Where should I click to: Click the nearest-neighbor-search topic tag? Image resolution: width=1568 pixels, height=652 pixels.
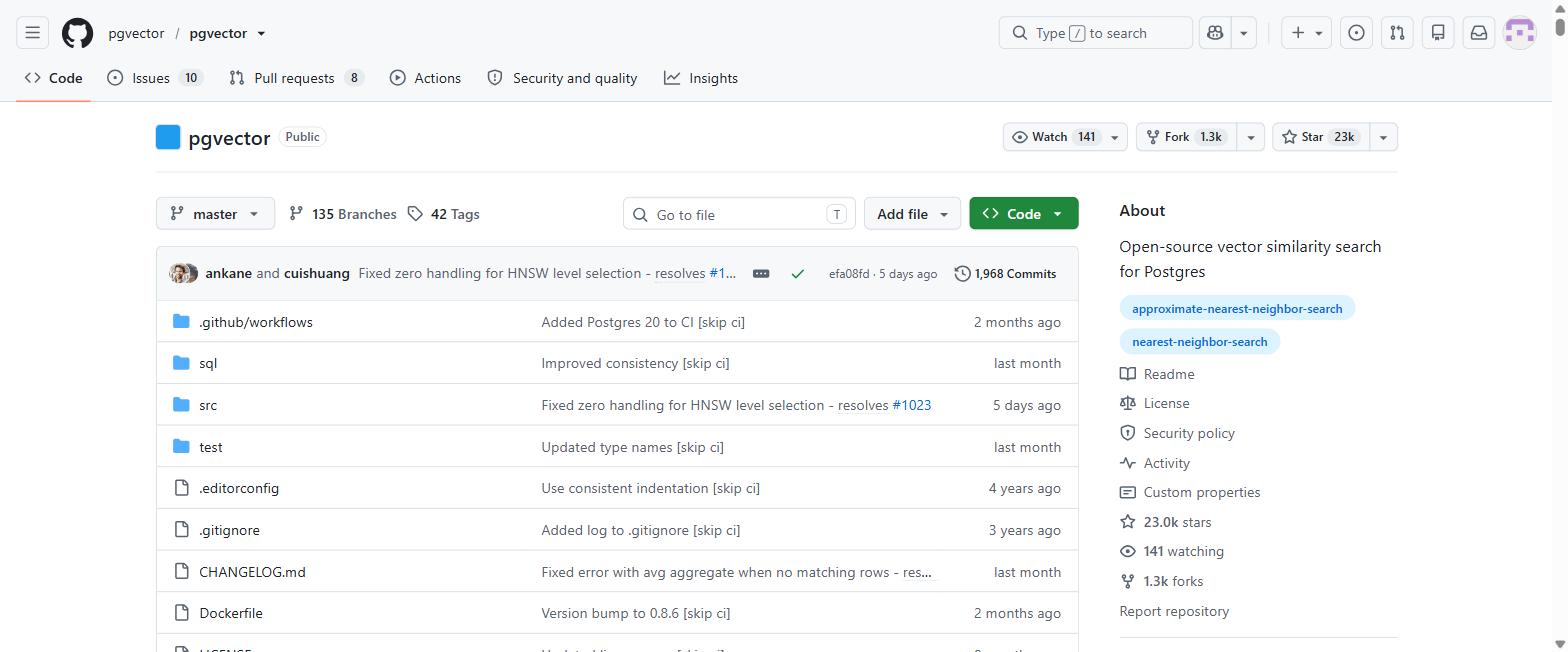1199,342
